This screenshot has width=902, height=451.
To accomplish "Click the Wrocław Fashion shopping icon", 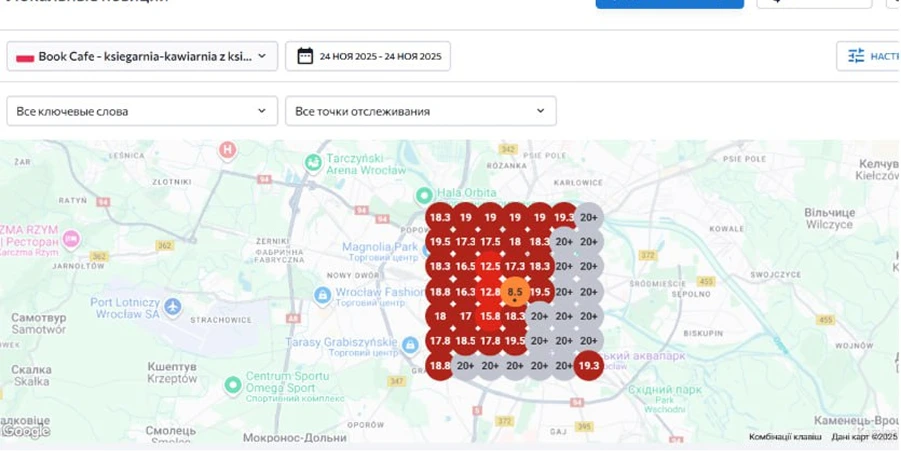I will pyautogui.click(x=322, y=296).
